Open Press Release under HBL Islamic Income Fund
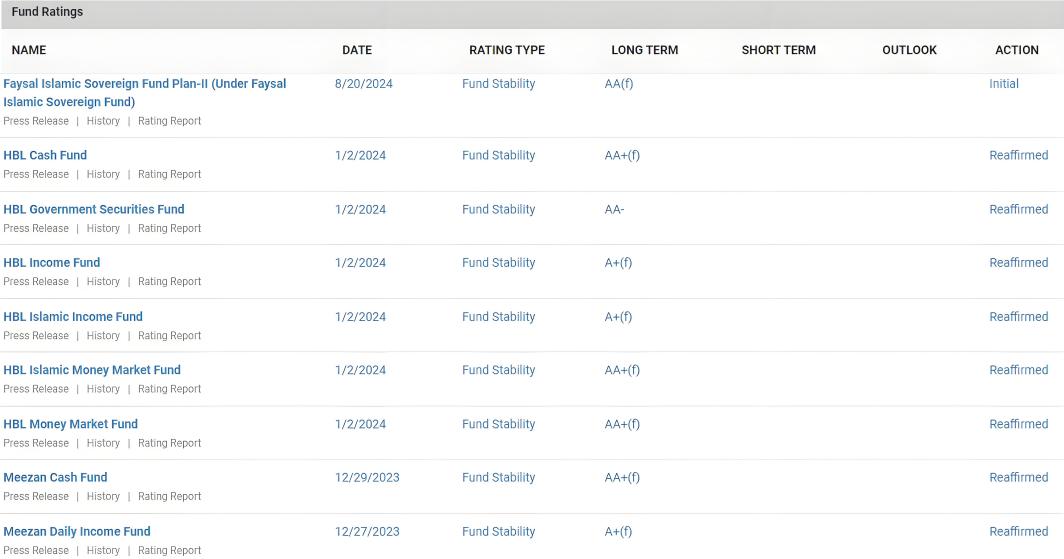The image size is (1064, 559). click(x=36, y=336)
